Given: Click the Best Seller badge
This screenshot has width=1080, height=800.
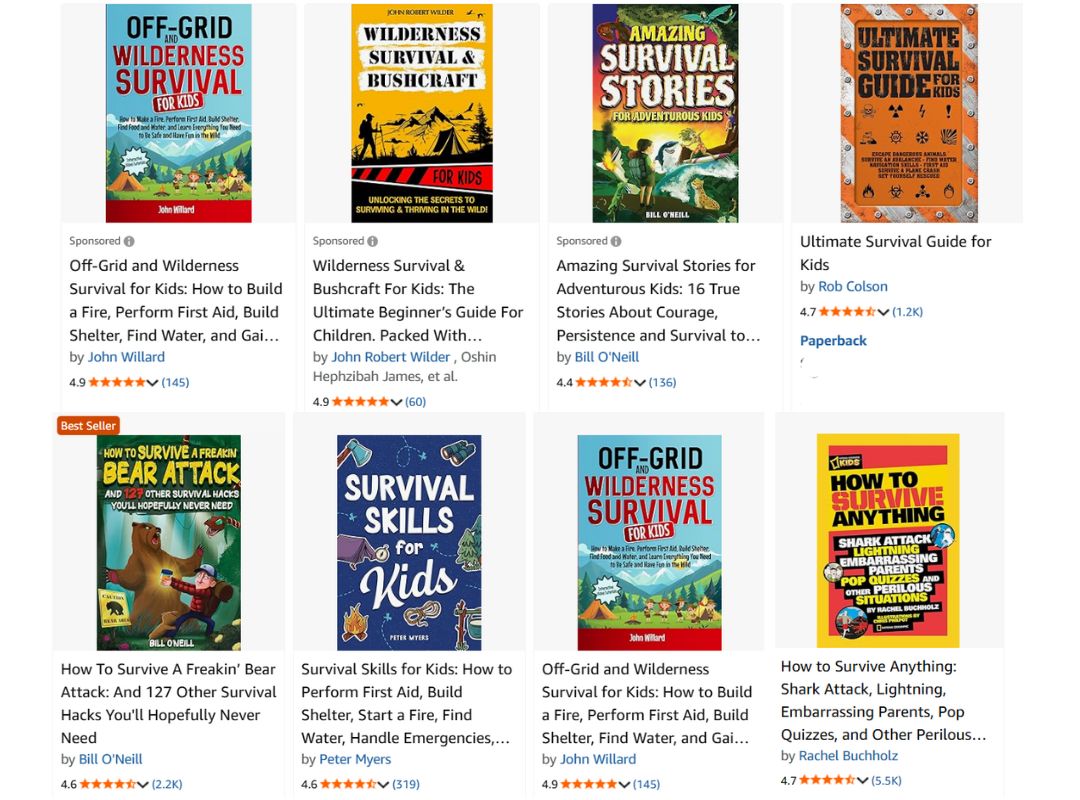Looking at the screenshot, I should click(88, 426).
